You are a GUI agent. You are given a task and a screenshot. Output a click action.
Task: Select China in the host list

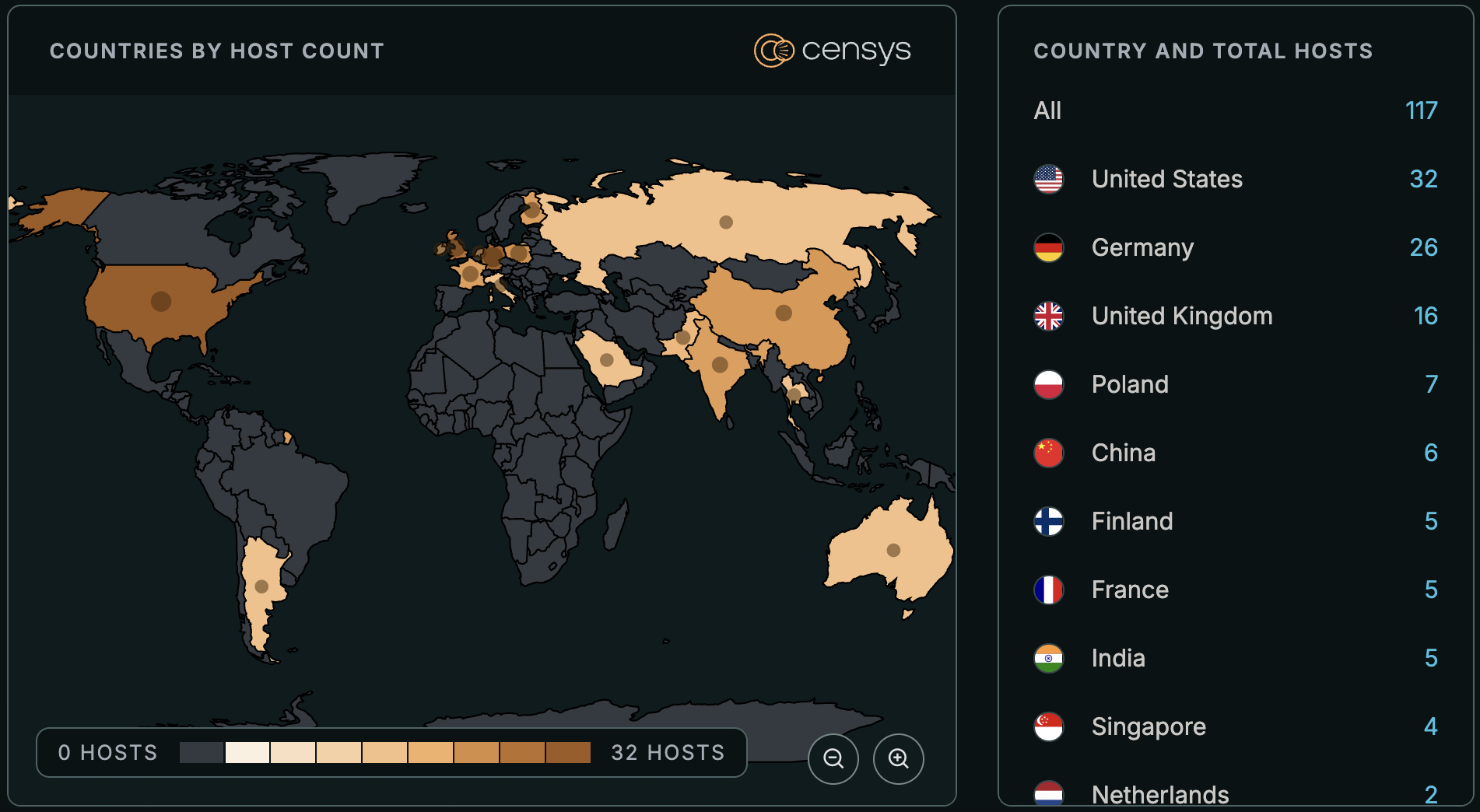tap(1236, 453)
